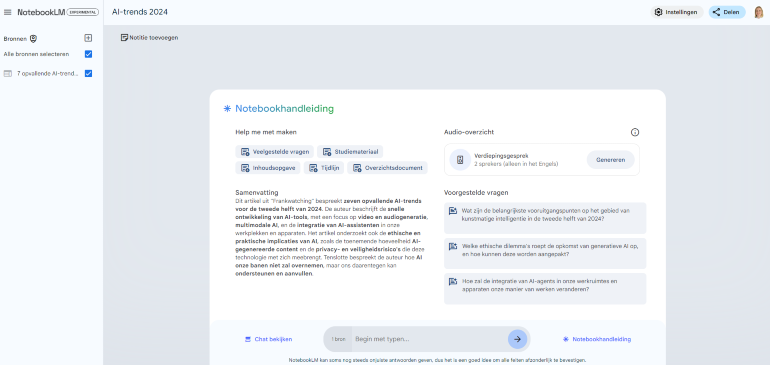
Task: Click the EXPERIMENTAL badge
Action: (82, 12)
